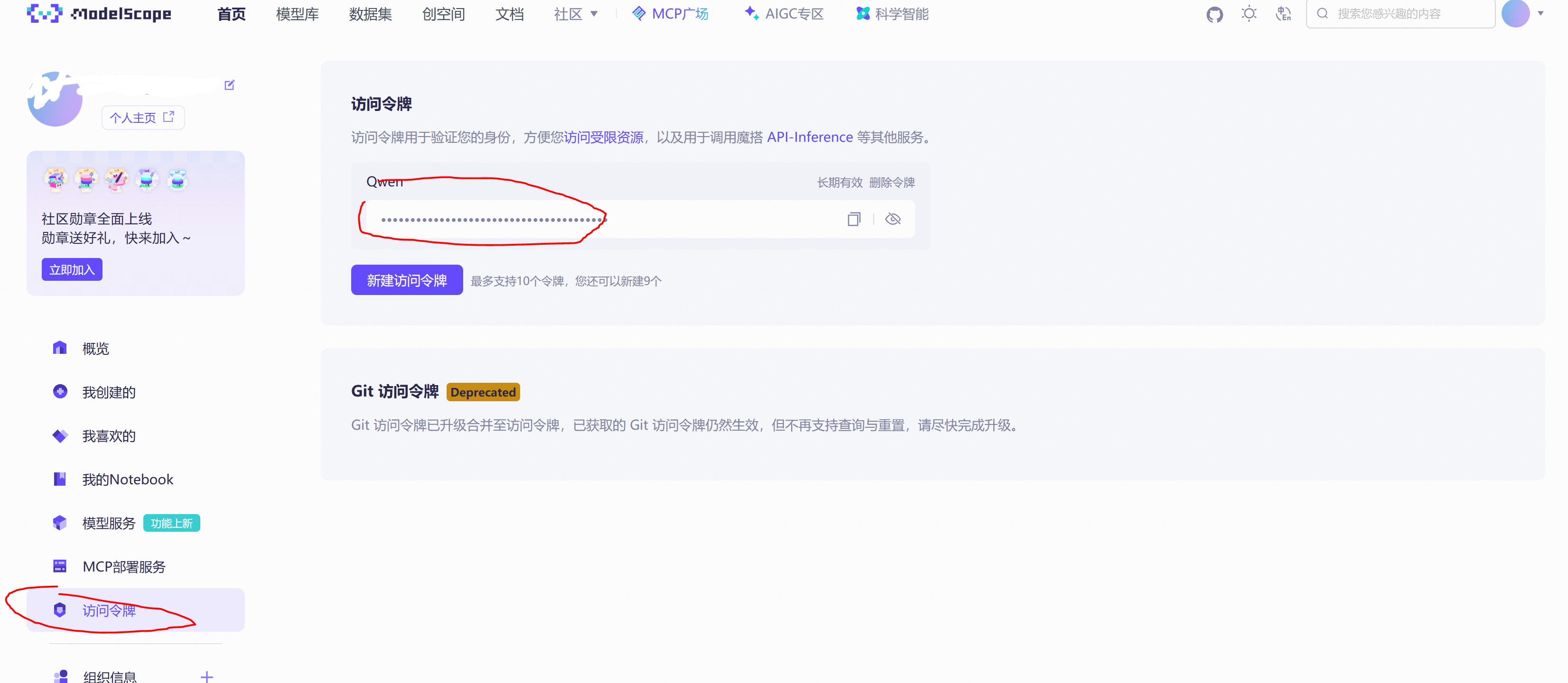The image size is (1568, 683).
Task: Click the edit profile pencil icon
Action: (x=230, y=85)
